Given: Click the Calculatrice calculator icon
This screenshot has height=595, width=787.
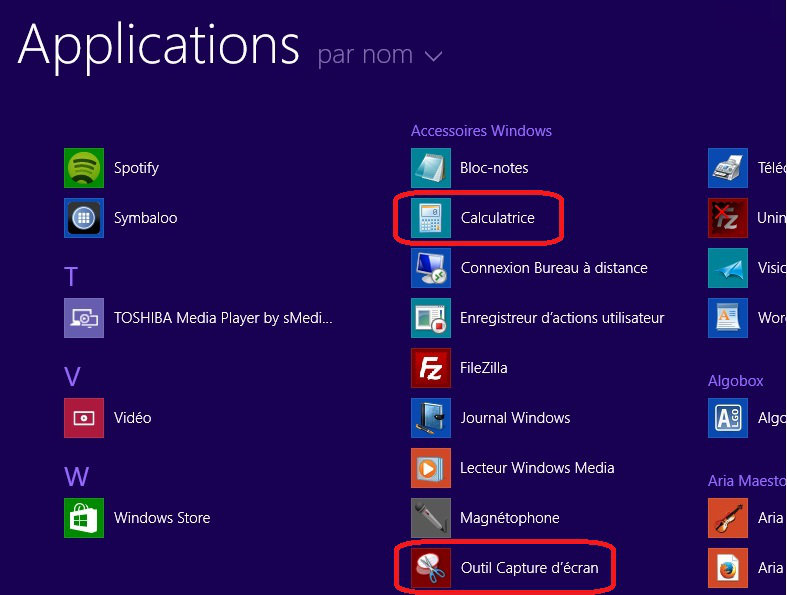Looking at the screenshot, I should 431,218.
